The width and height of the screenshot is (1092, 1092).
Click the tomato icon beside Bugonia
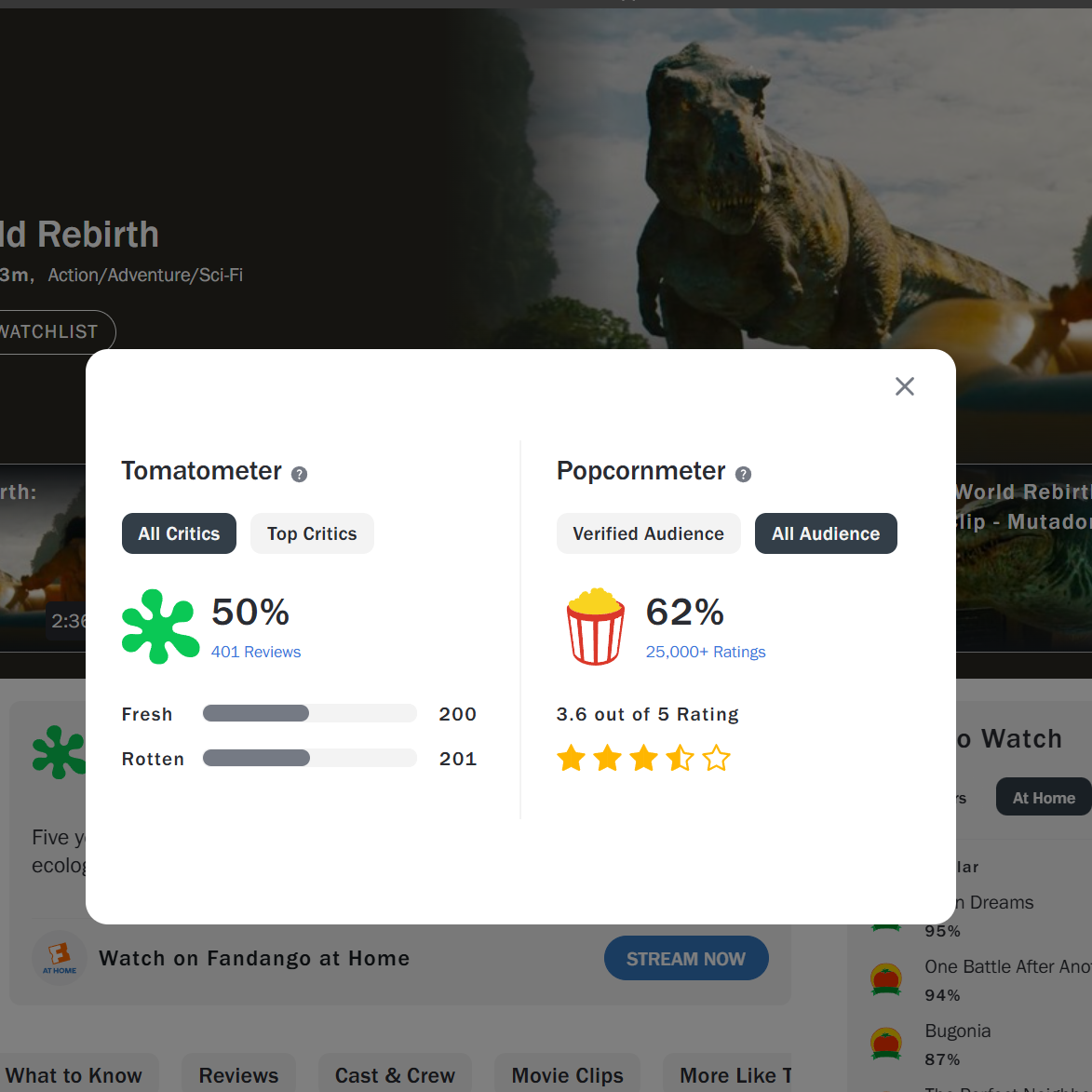click(886, 1044)
